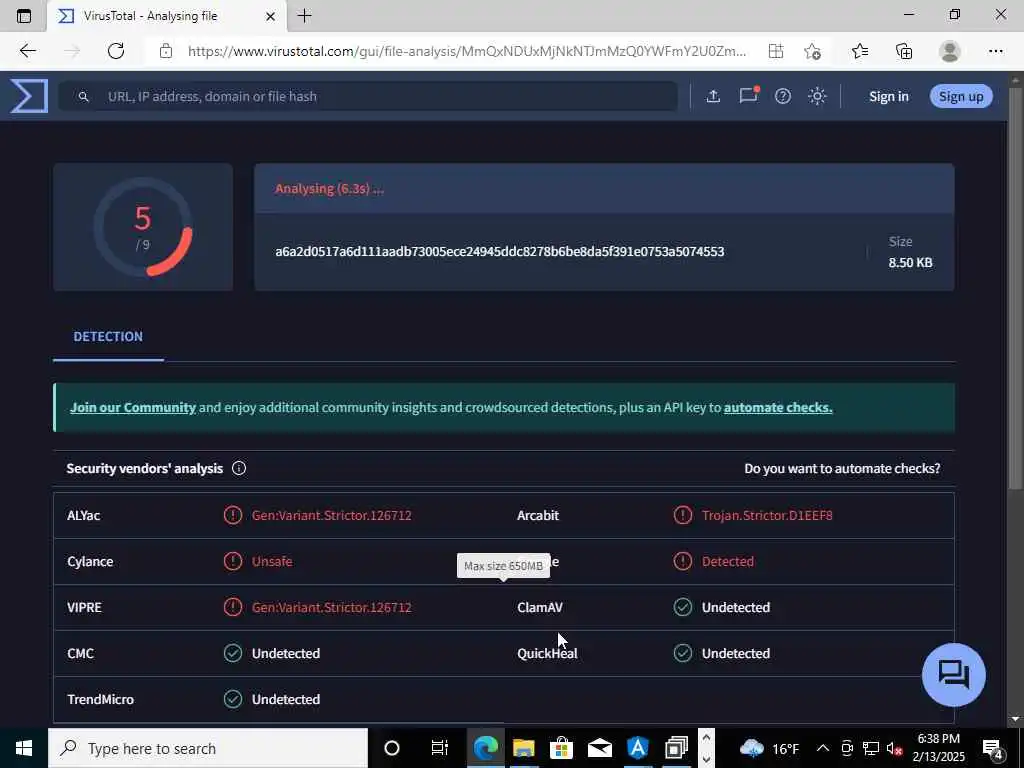This screenshot has height=768, width=1024.
Task: Click the 16°F weather widget
Action: coord(769,748)
